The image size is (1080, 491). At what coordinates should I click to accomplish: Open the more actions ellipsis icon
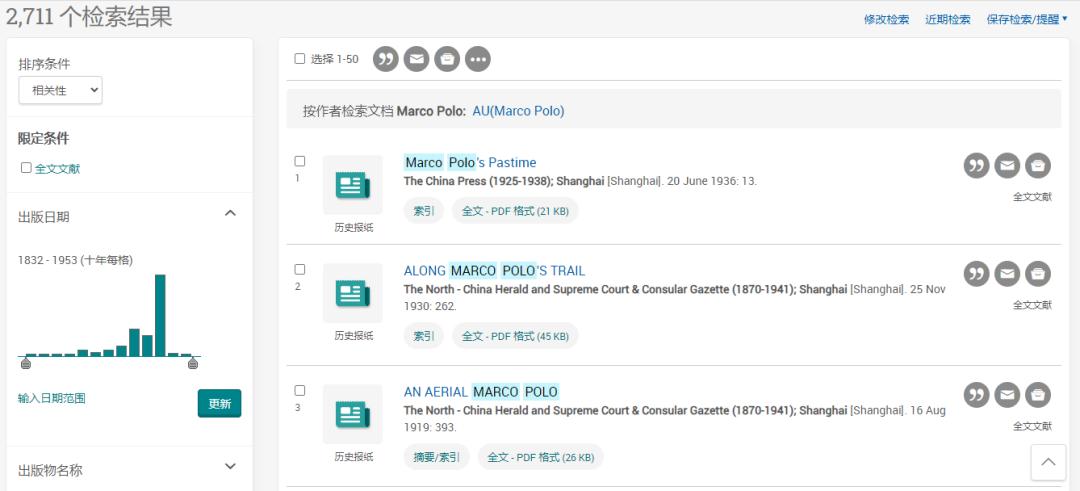click(478, 59)
